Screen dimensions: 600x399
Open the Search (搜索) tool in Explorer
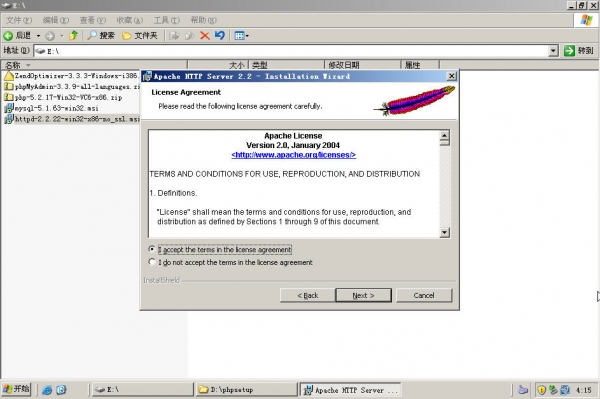point(101,36)
